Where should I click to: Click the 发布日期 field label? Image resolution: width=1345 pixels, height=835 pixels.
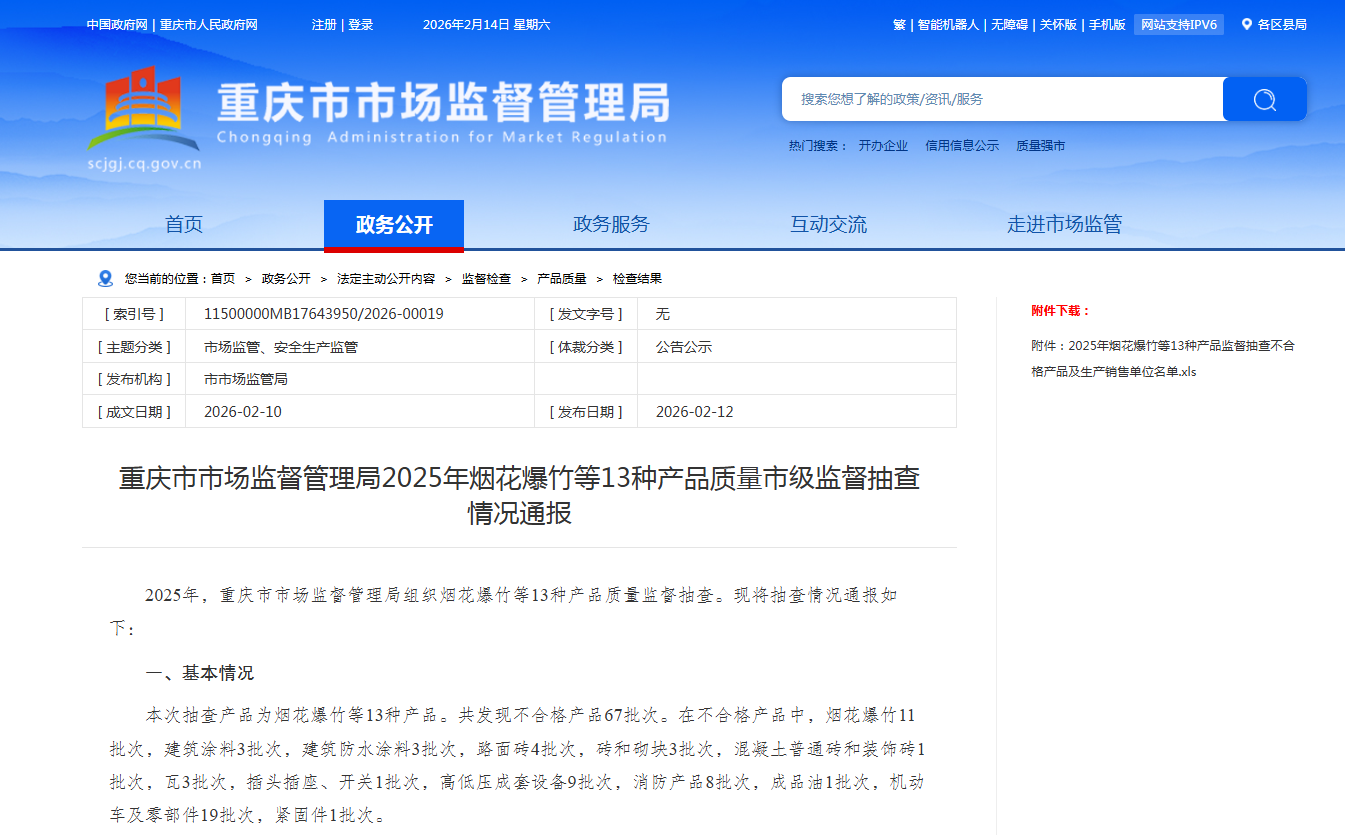point(586,412)
